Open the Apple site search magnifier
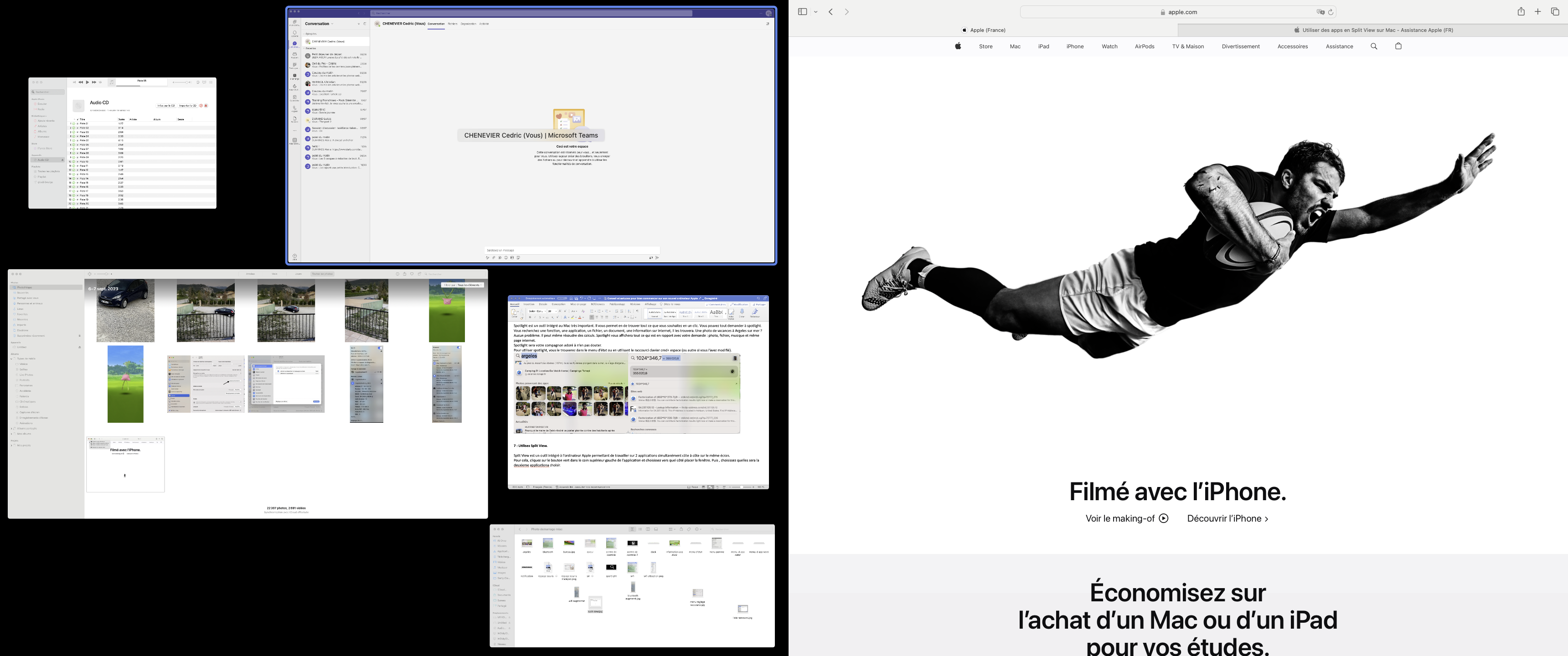Viewport: 1568px width, 656px height. pyautogui.click(x=1373, y=46)
